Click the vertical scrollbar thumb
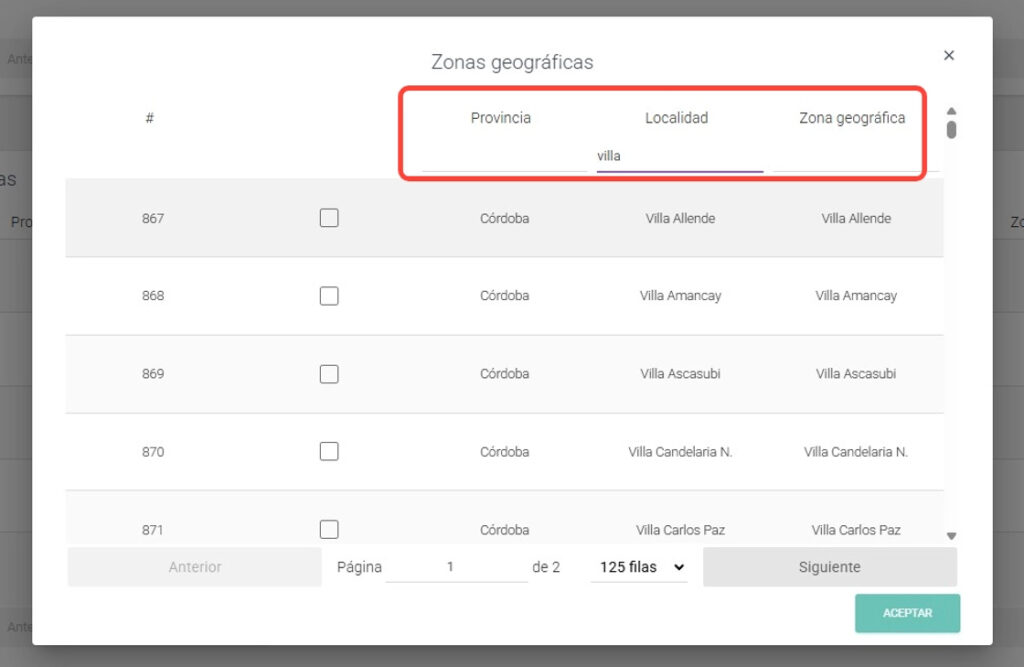The width and height of the screenshot is (1024, 667). pyautogui.click(x=952, y=129)
